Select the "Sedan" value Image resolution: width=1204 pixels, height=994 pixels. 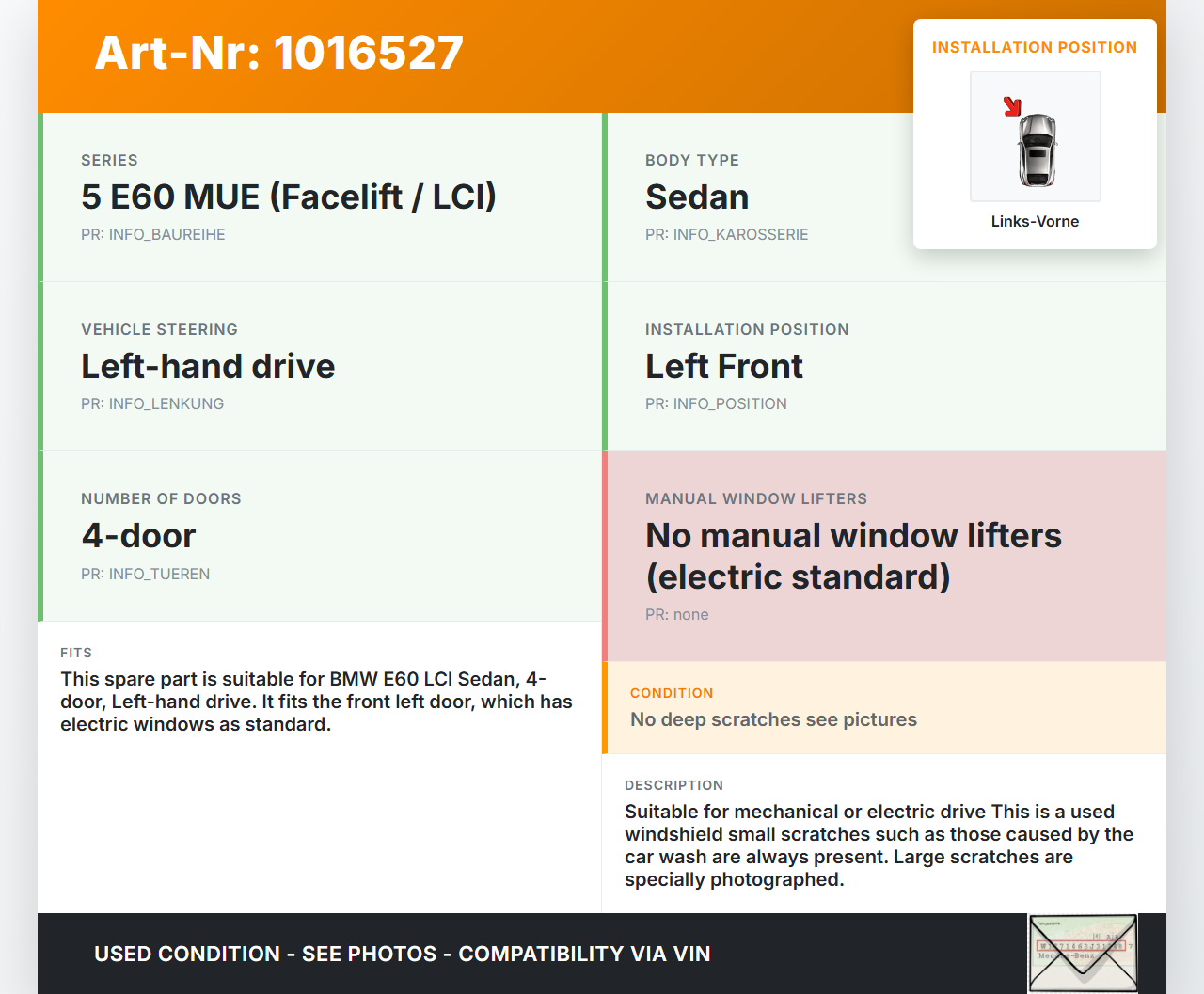pyautogui.click(x=697, y=197)
